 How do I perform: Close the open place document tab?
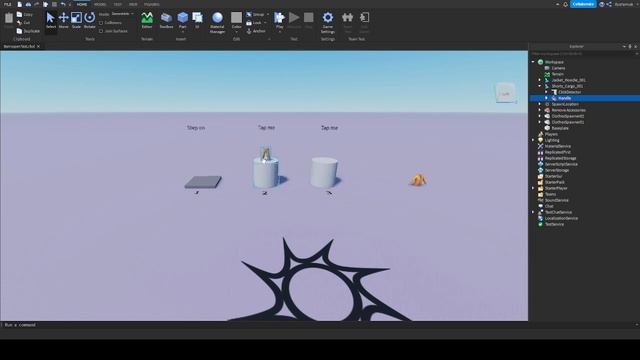coord(38,47)
